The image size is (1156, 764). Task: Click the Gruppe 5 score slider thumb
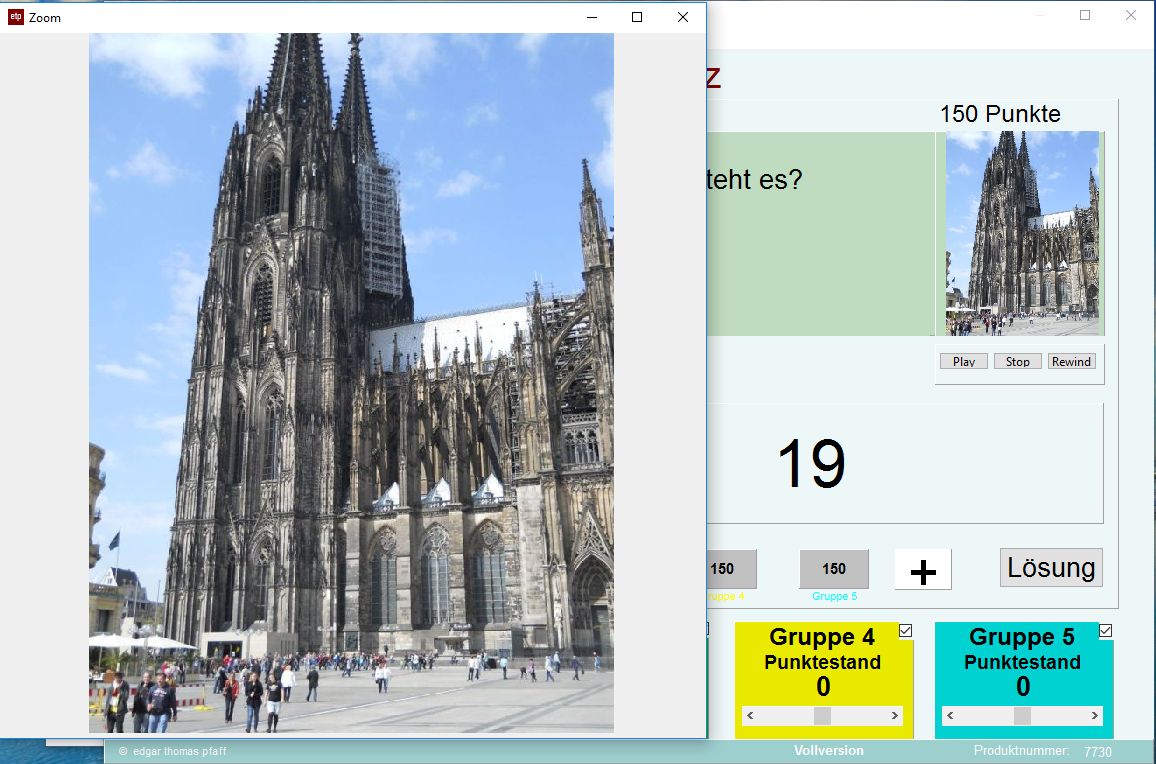[1022, 716]
